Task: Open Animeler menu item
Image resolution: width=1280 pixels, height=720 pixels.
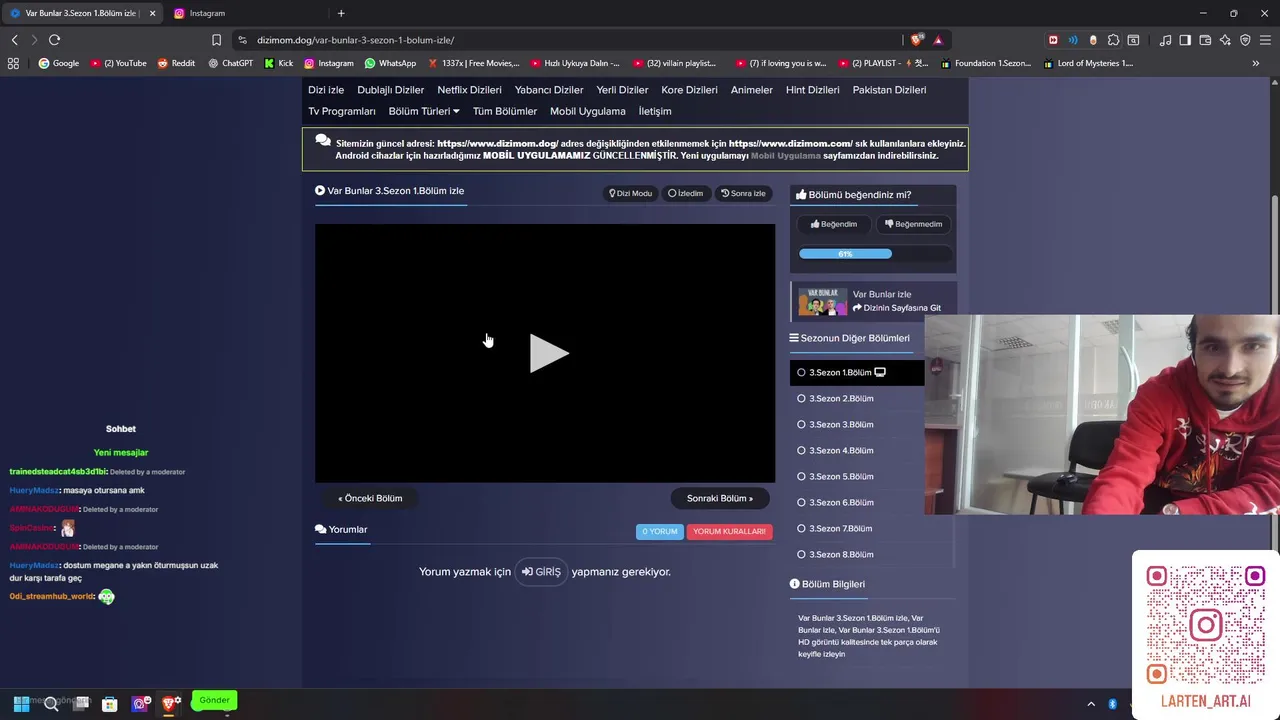Action: pos(752,90)
